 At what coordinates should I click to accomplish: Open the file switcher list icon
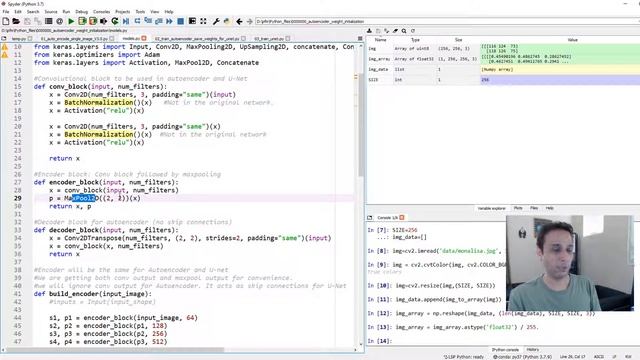point(49,21)
